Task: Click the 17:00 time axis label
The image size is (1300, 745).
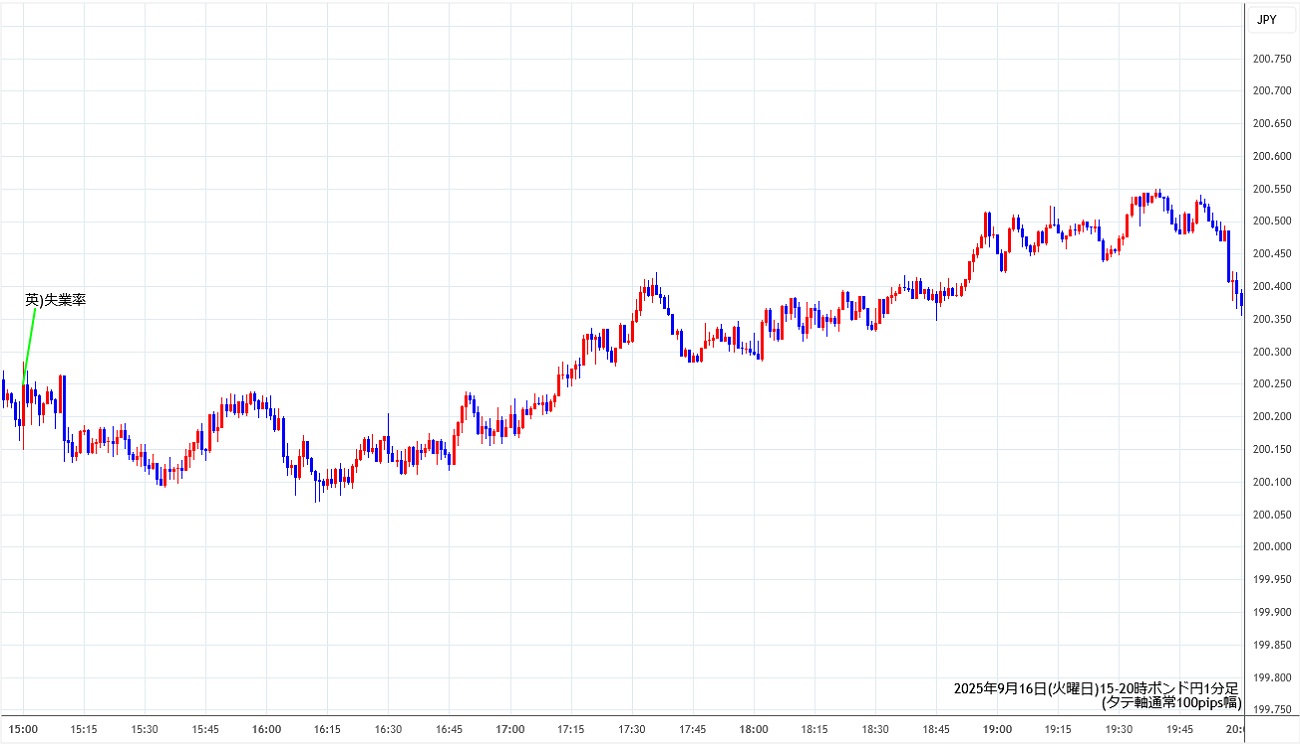Action: point(510,729)
